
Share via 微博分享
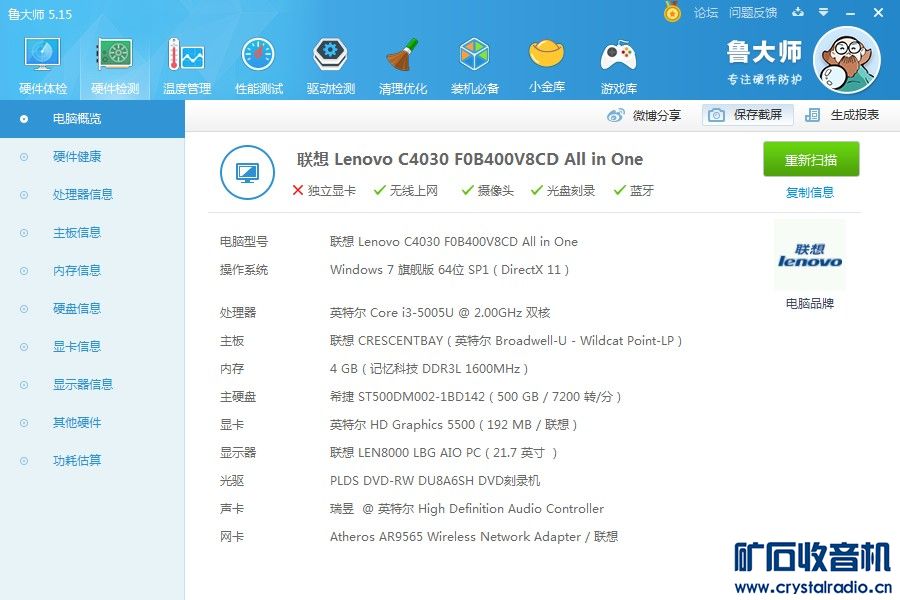644,115
